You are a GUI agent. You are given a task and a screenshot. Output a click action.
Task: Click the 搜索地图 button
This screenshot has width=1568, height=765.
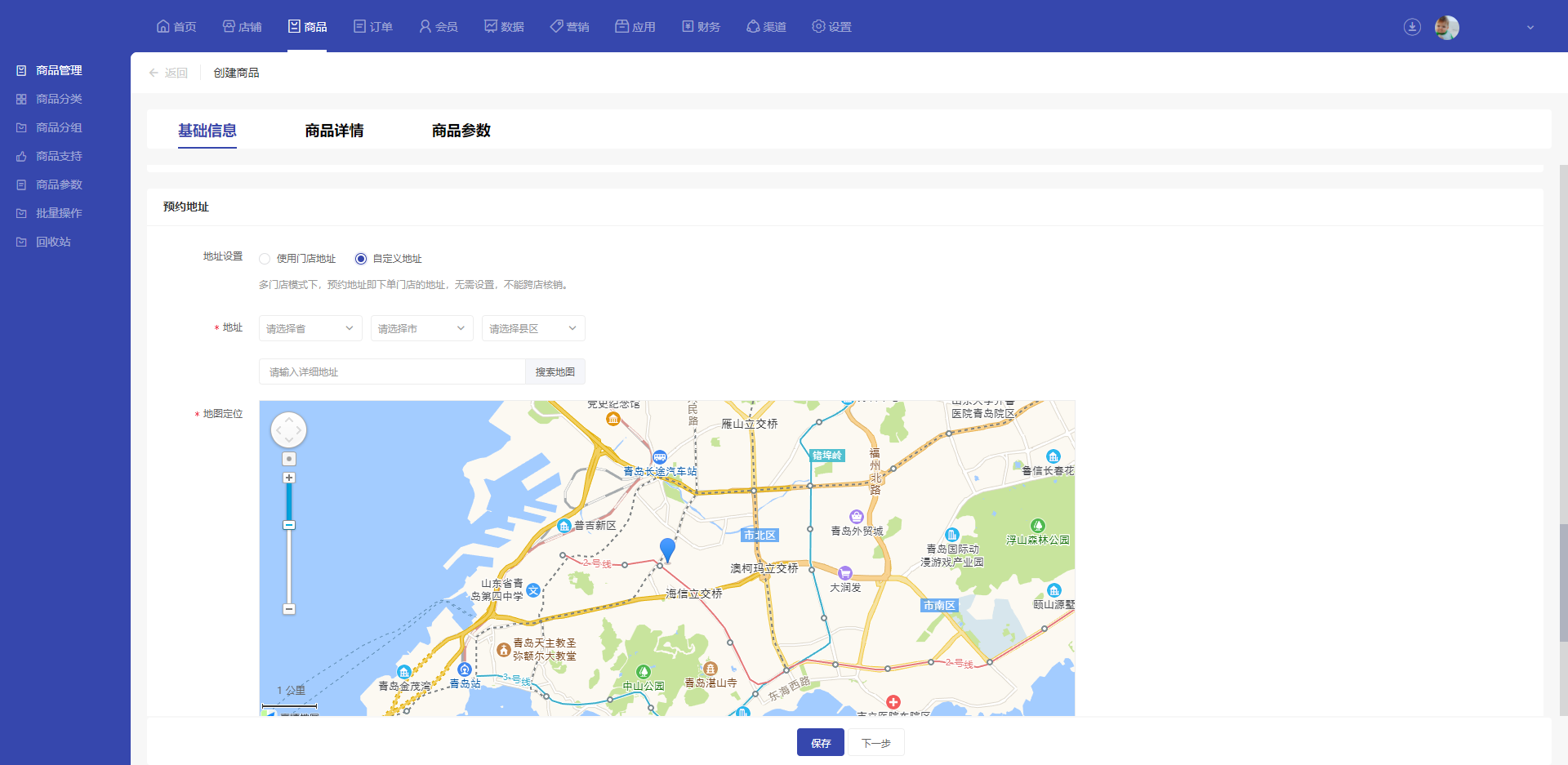555,371
